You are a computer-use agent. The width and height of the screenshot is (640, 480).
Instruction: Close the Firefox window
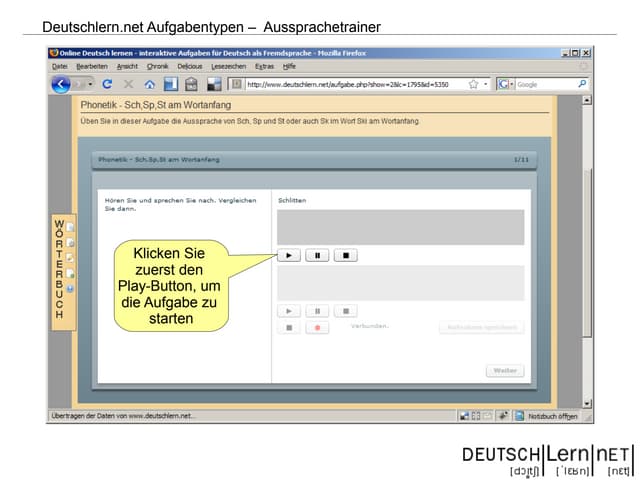(x=586, y=53)
